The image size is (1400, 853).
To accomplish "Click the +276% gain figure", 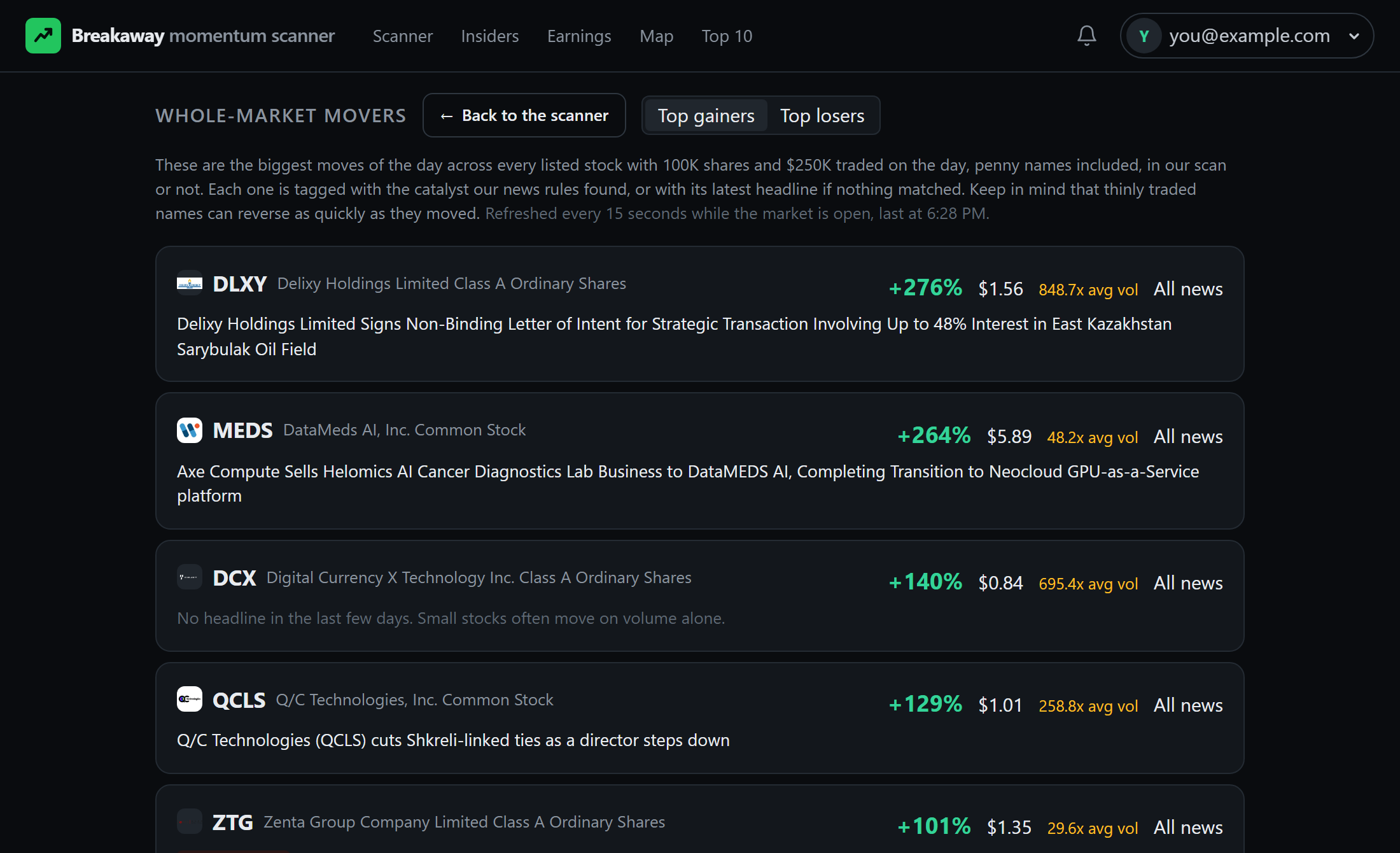I will click(x=925, y=288).
